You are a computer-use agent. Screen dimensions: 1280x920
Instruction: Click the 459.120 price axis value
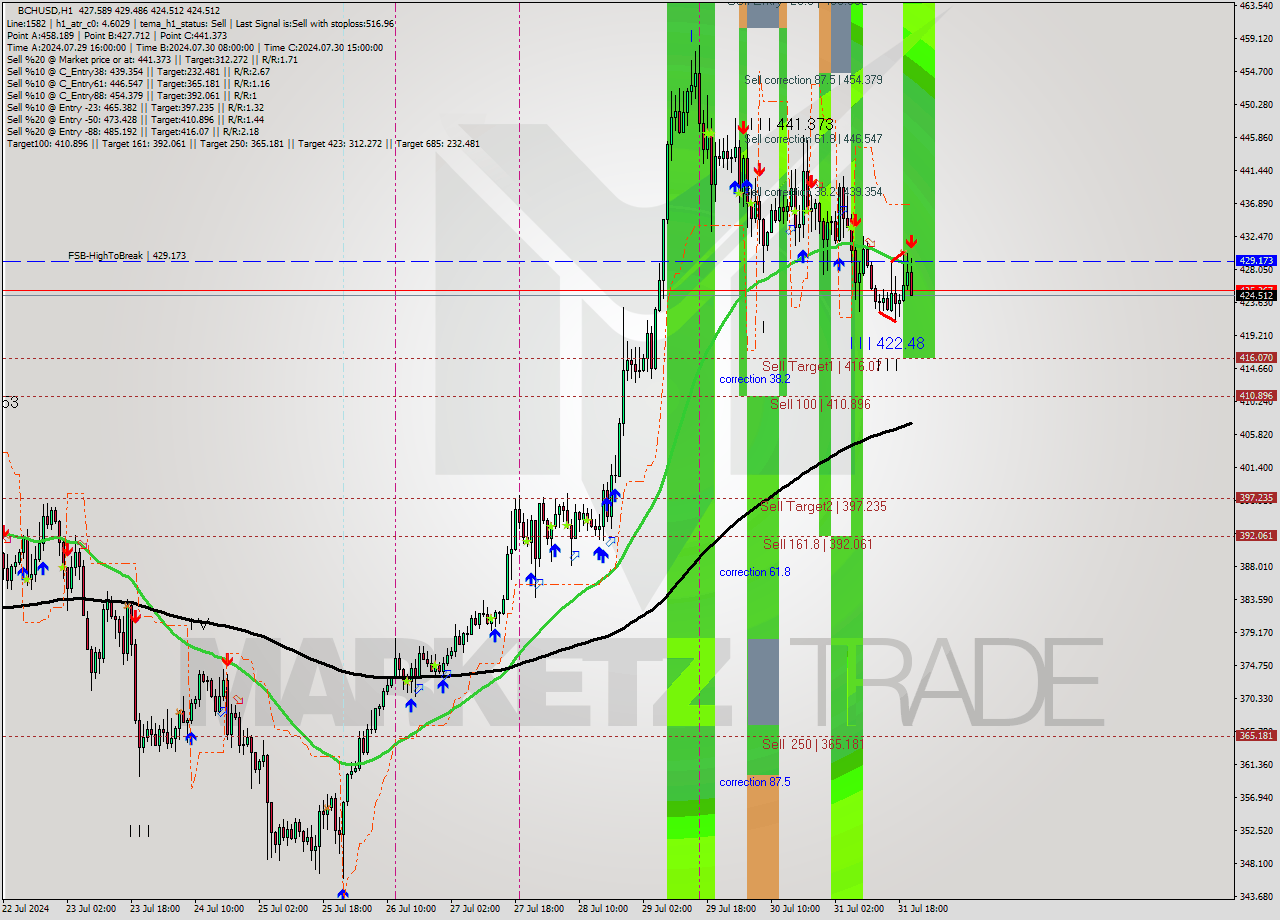point(1256,38)
